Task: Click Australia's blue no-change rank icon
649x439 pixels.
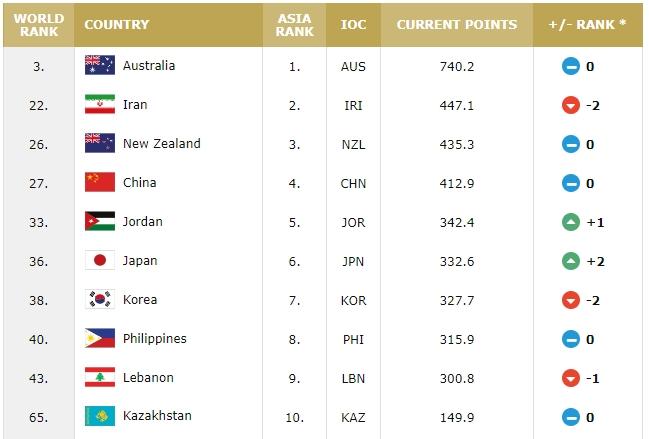Action: 571,66
